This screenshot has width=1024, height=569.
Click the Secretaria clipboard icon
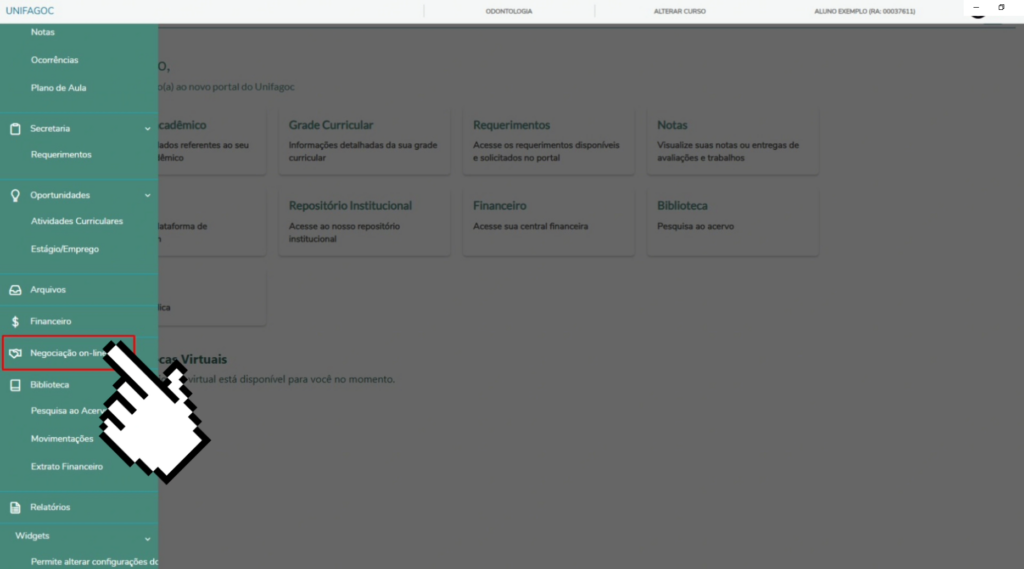15,129
